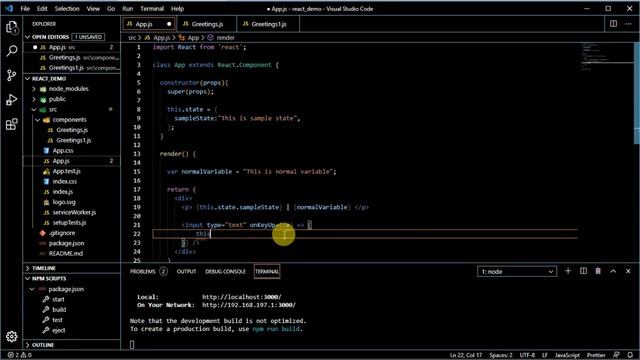Open the 1: node terminal dropdown

coord(517,272)
